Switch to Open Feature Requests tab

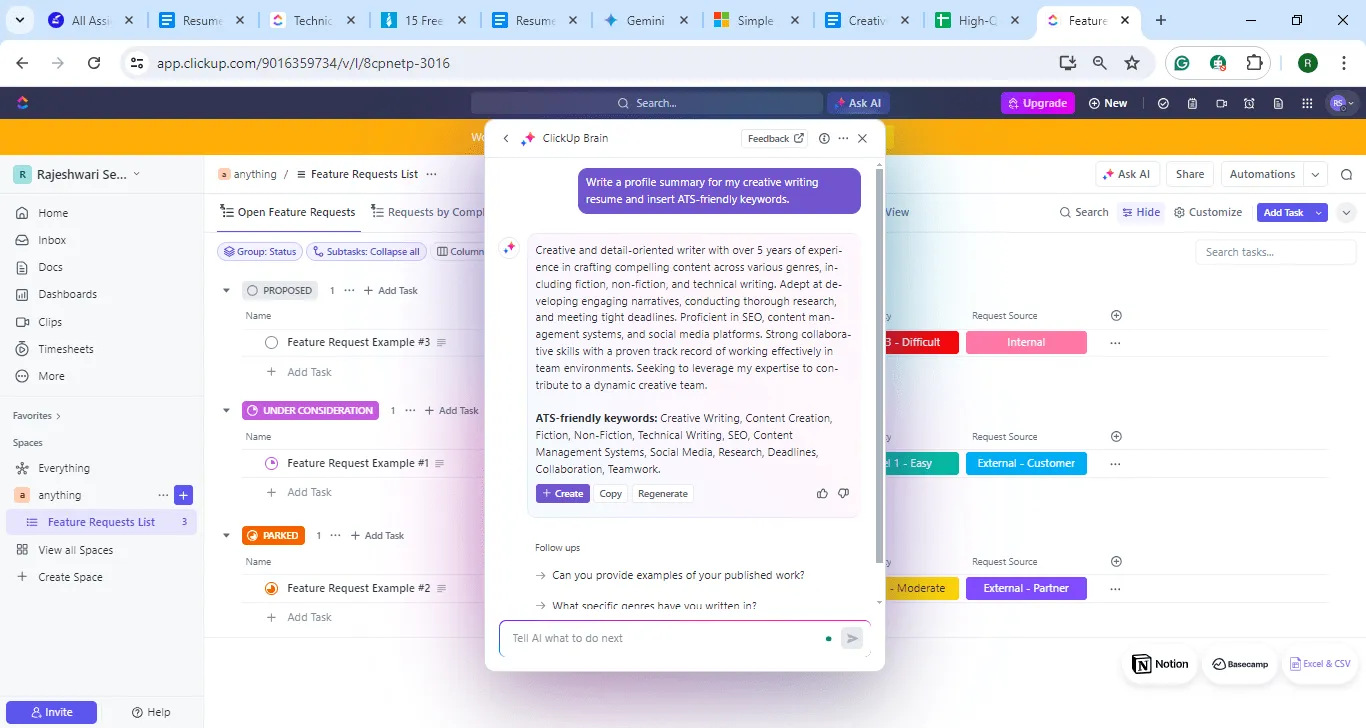(288, 212)
